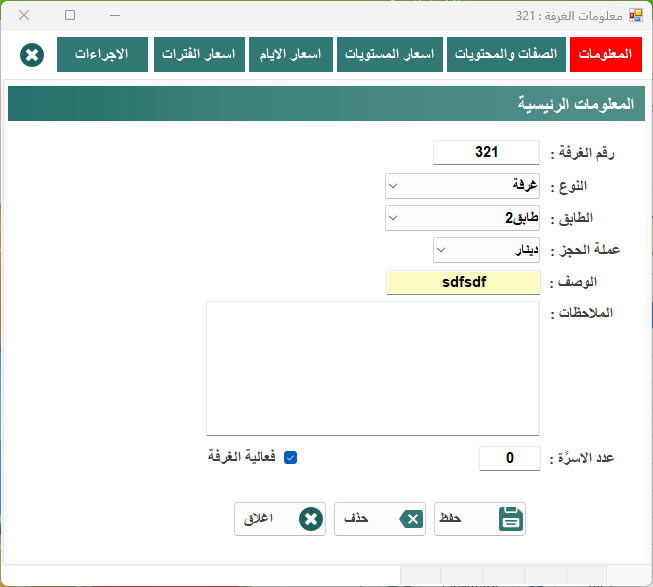
Task: Click the round X icon beside الاجراءات tab
Action: pos(32,55)
